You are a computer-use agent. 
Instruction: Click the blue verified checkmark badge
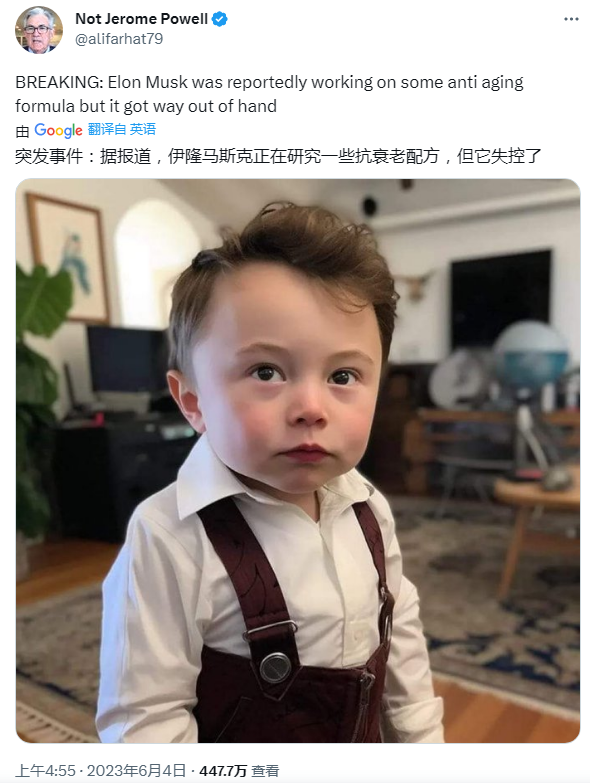click(220, 19)
